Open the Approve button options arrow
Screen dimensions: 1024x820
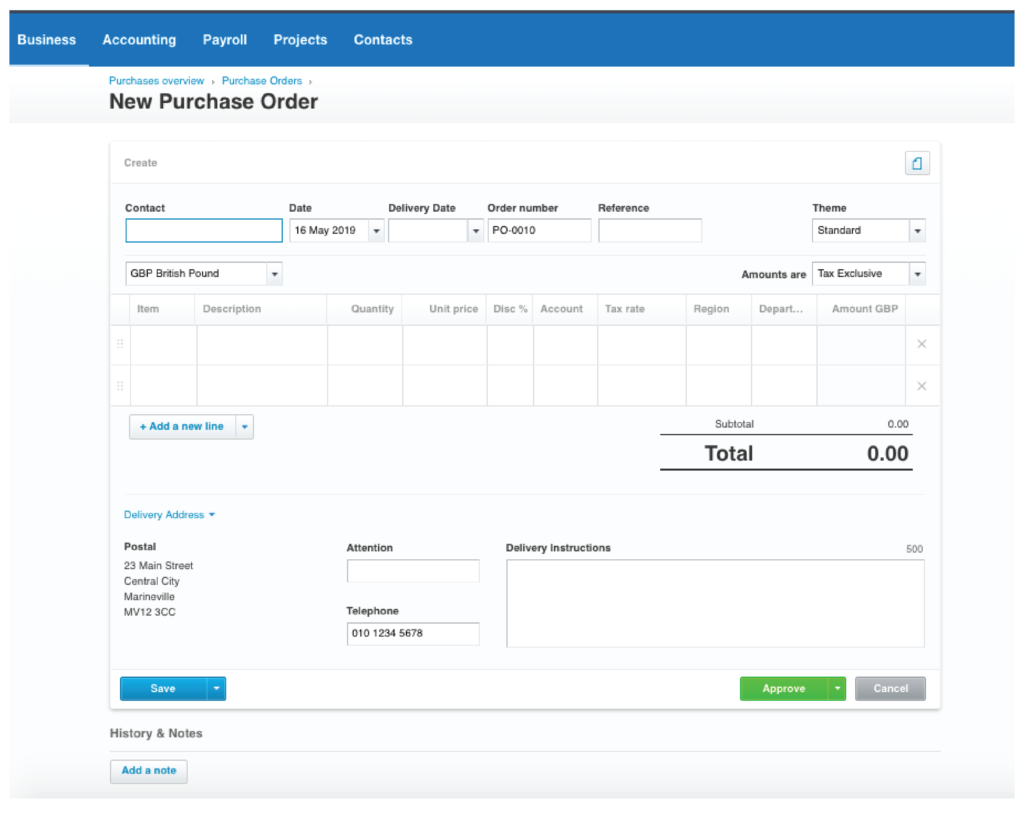pyautogui.click(x=837, y=689)
